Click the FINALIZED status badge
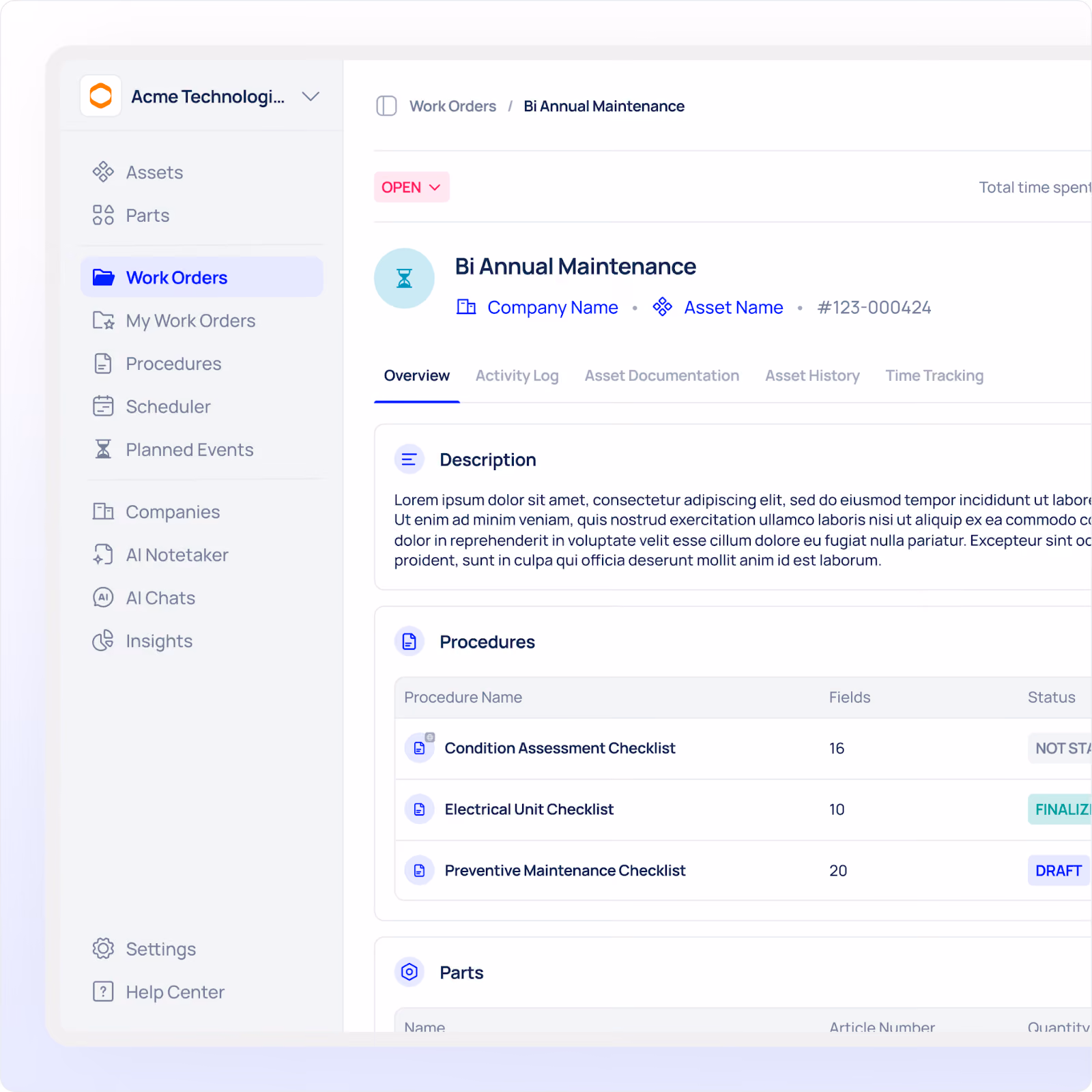The image size is (1092, 1092). point(1060,809)
